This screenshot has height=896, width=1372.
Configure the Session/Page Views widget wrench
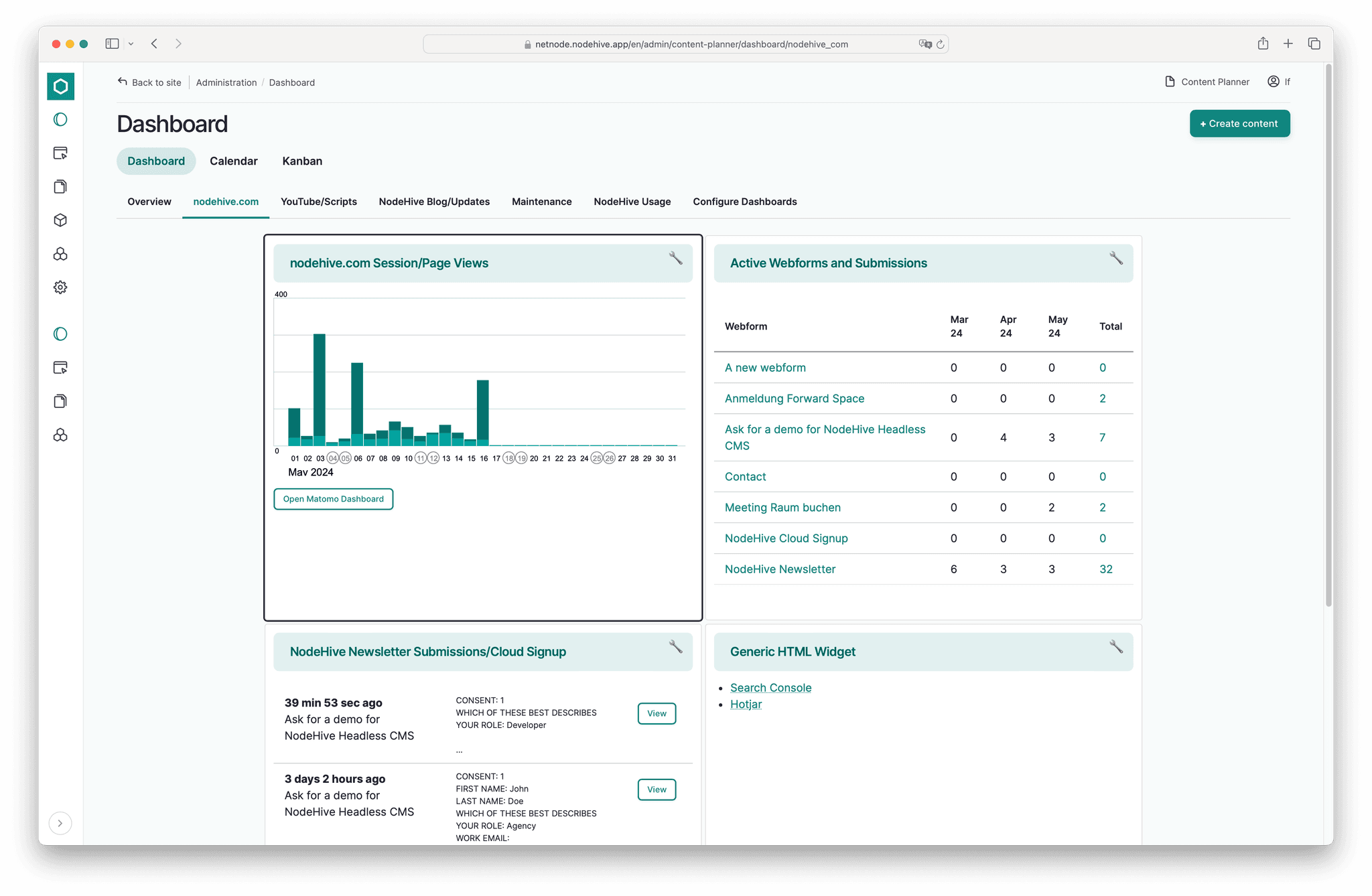click(x=675, y=258)
